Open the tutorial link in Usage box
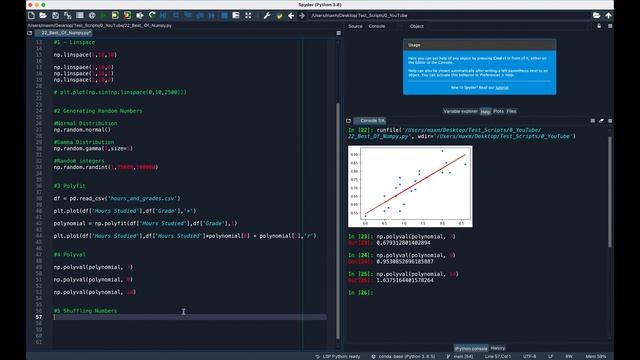Viewport: 640px width, 360px height. pos(502,88)
